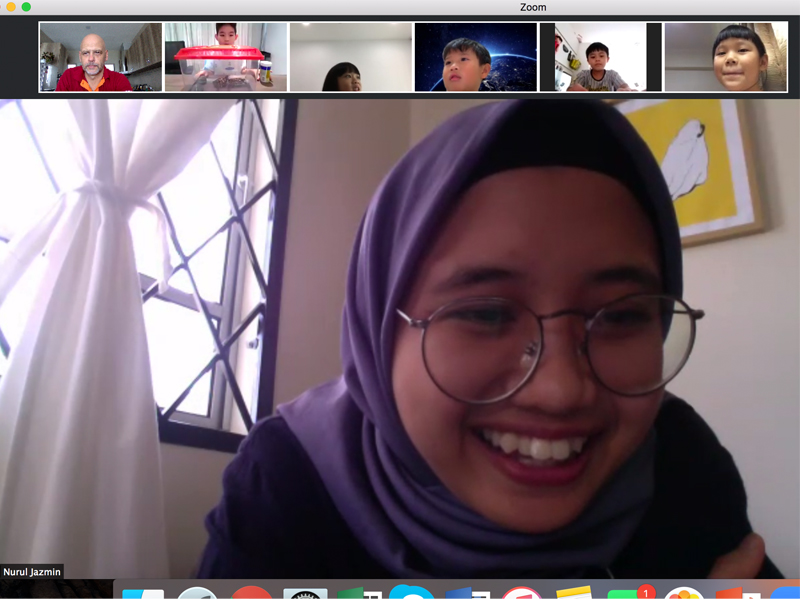Open the blue Word icon in Dock

tap(467, 593)
